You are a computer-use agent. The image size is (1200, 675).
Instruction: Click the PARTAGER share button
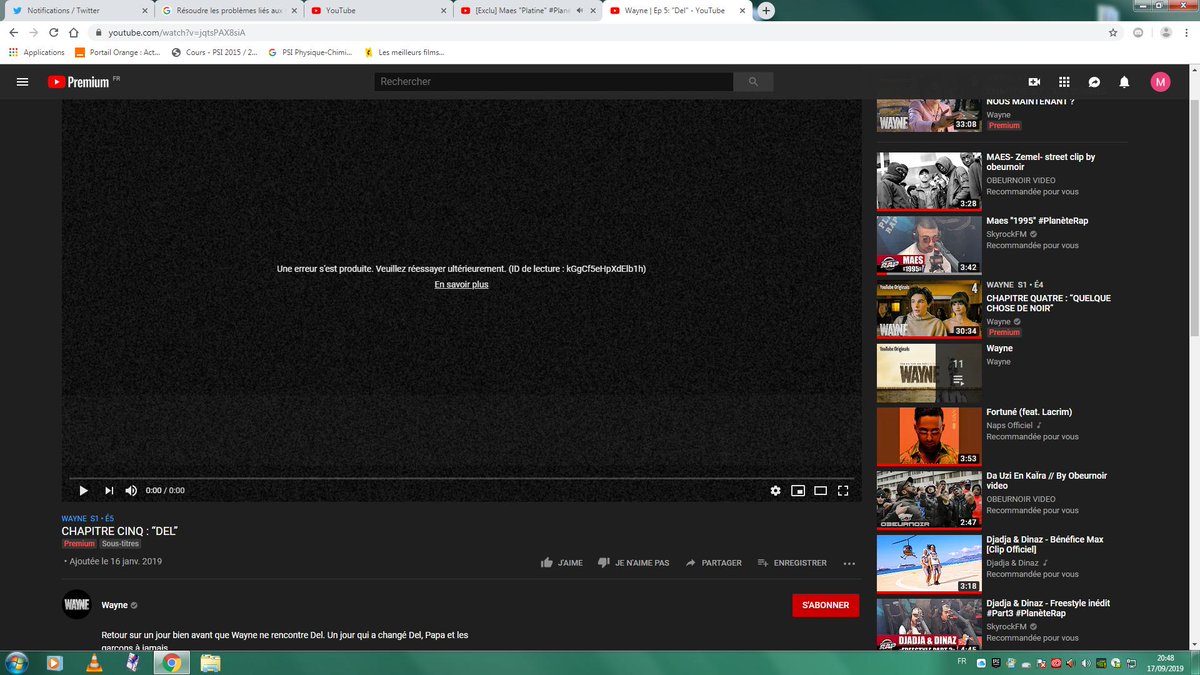click(713, 563)
